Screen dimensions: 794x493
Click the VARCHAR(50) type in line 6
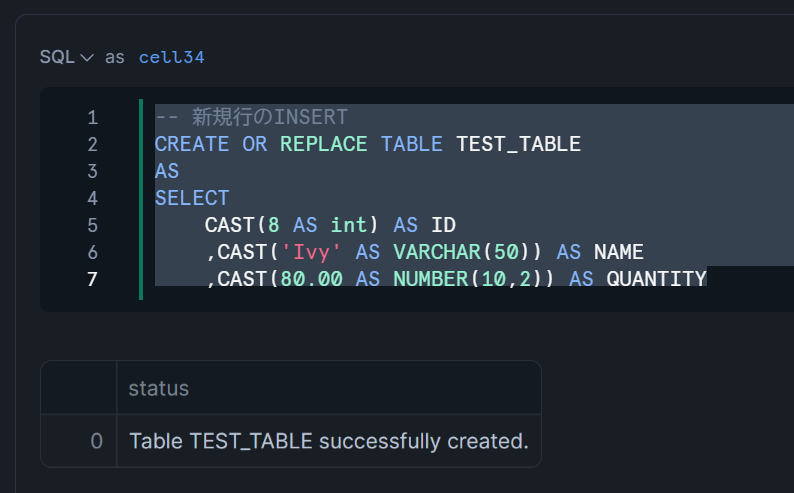pyautogui.click(x=462, y=252)
